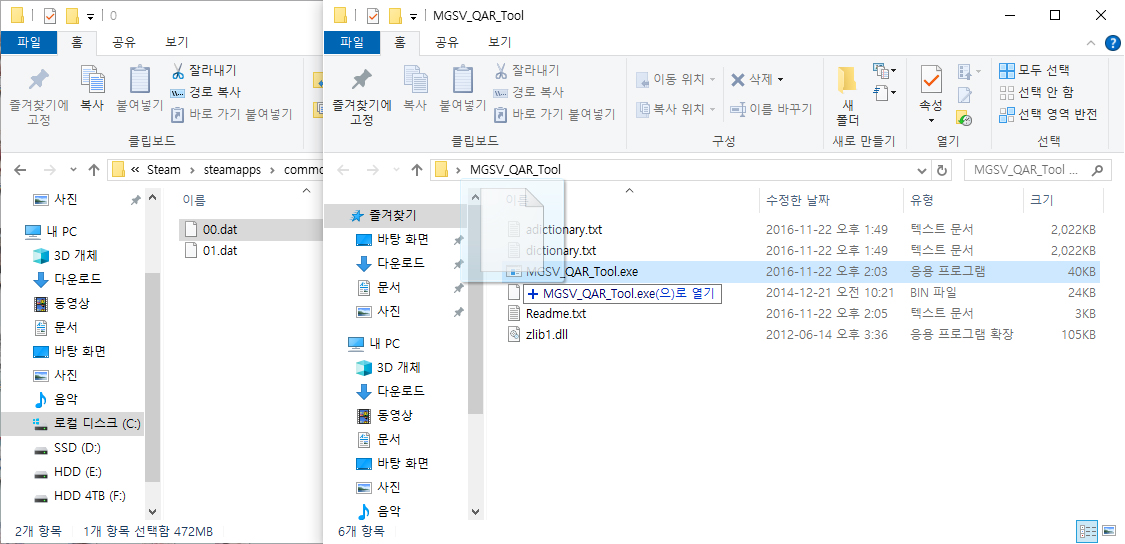Click the 열기 (Open) dropdown icon

[x=969, y=72]
